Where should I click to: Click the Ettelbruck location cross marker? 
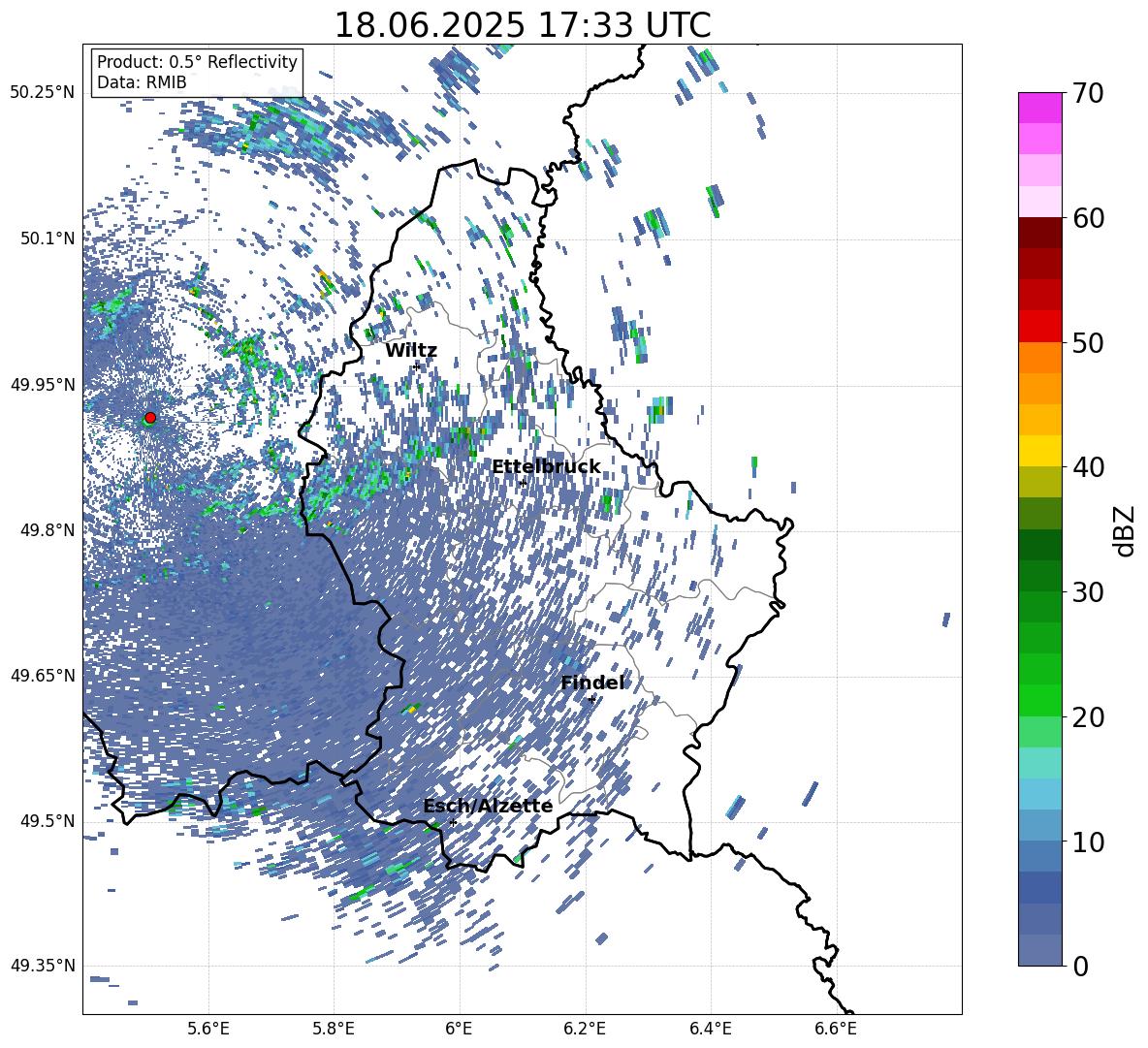click(523, 483)
